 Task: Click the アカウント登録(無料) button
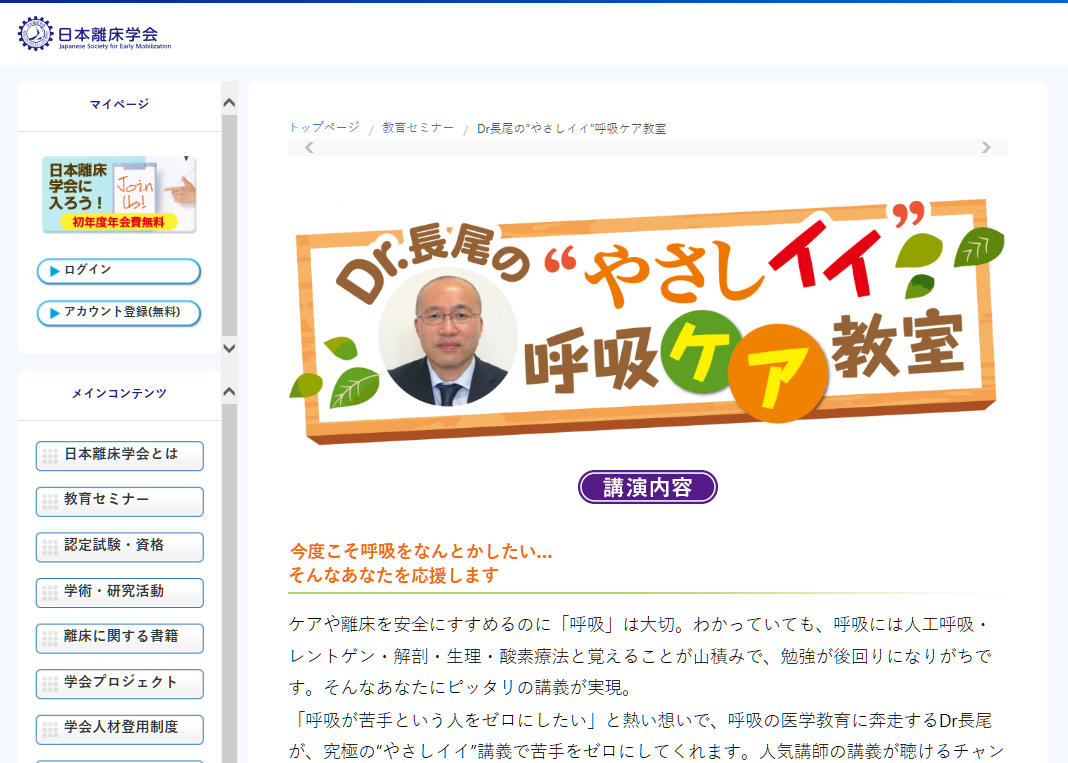[x=119, y=313]
